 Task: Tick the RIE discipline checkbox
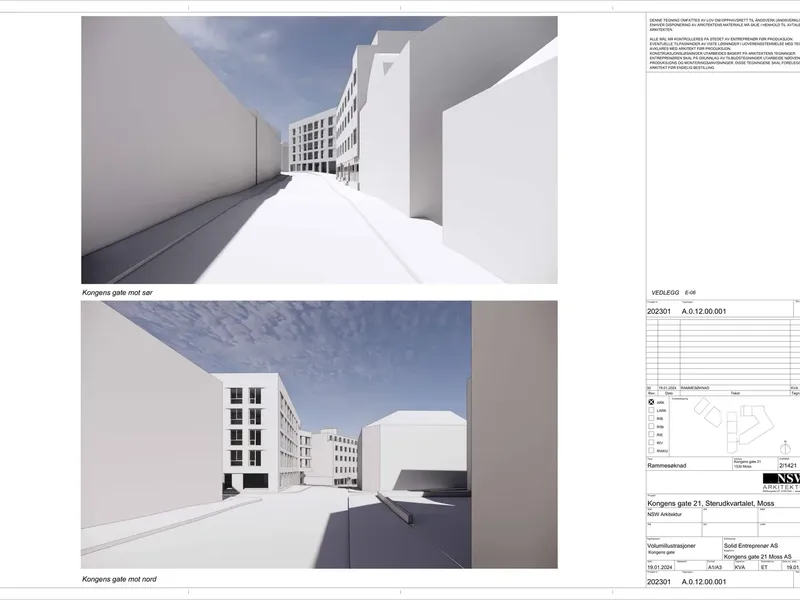tap(651, 434)
